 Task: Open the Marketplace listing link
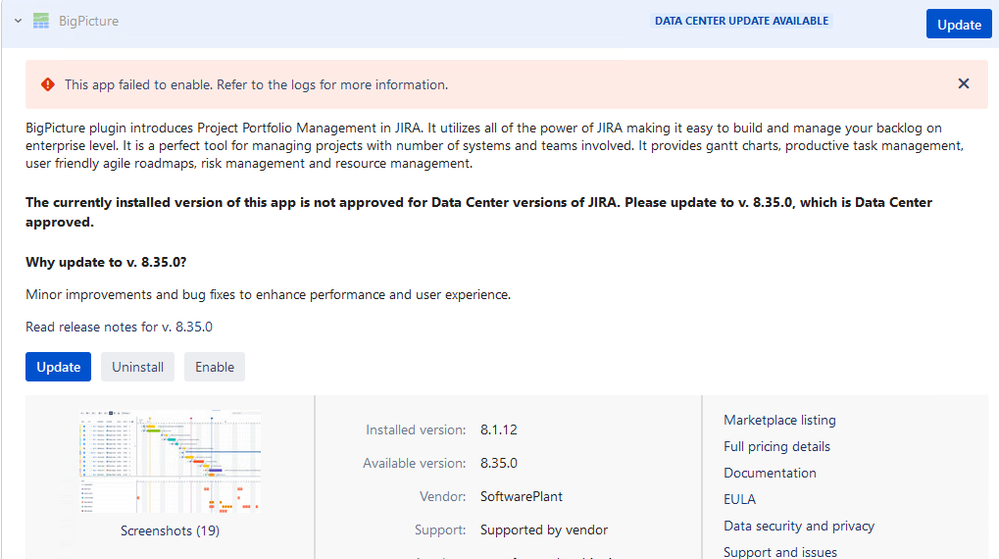780,420
